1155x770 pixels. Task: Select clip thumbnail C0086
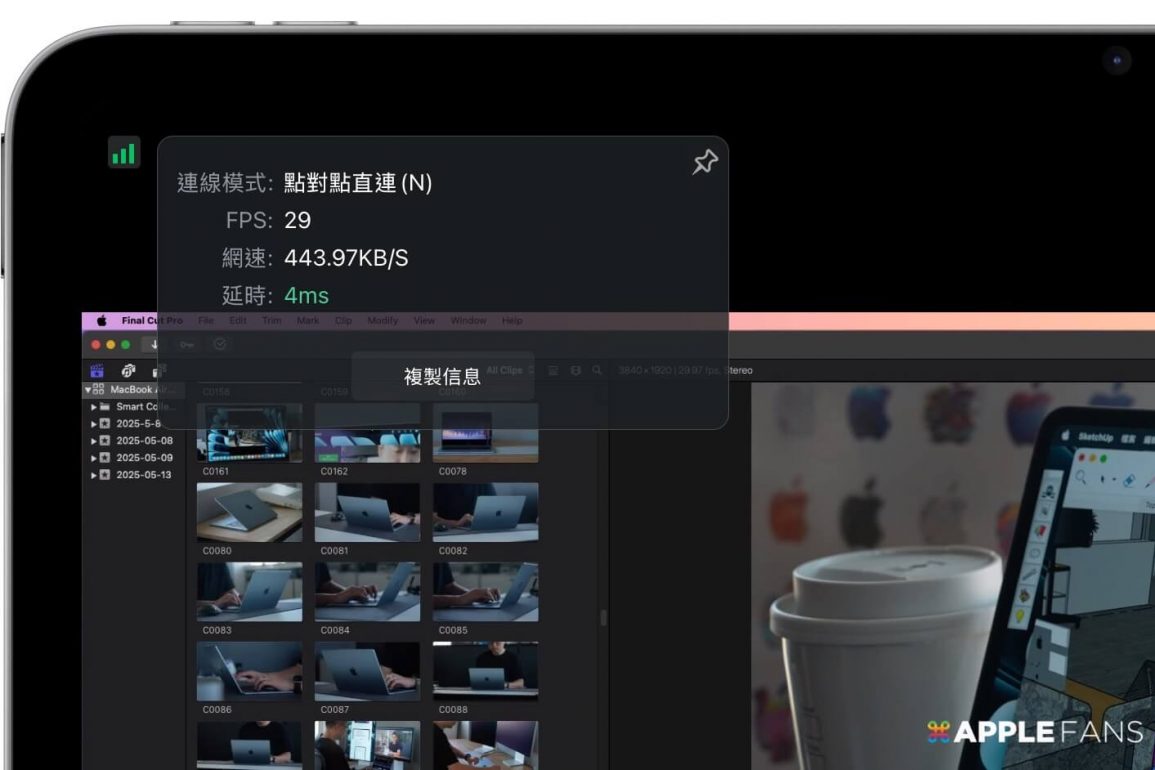point(249,671)
